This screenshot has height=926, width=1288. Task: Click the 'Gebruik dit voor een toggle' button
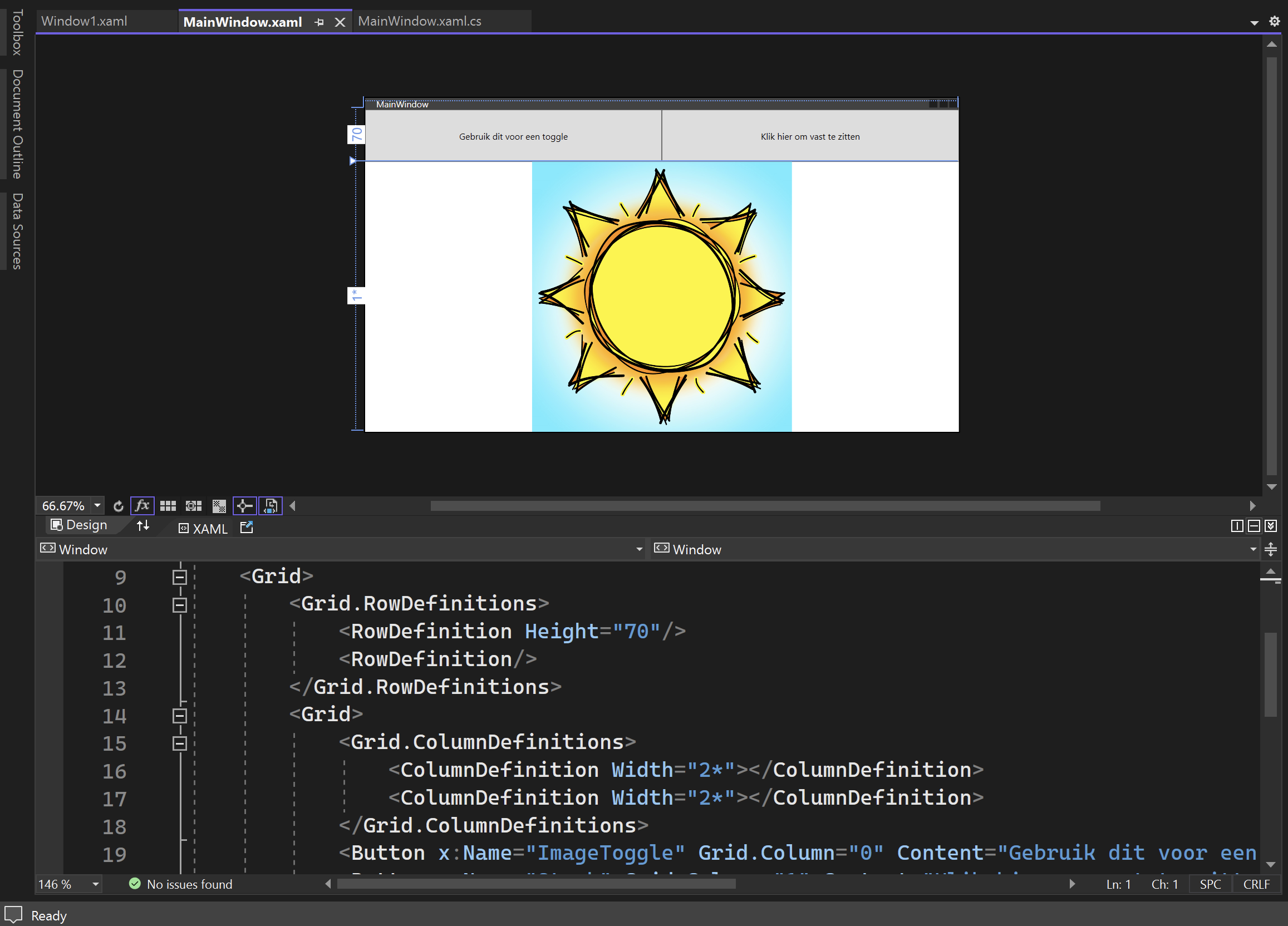click(x=513, y=136)
